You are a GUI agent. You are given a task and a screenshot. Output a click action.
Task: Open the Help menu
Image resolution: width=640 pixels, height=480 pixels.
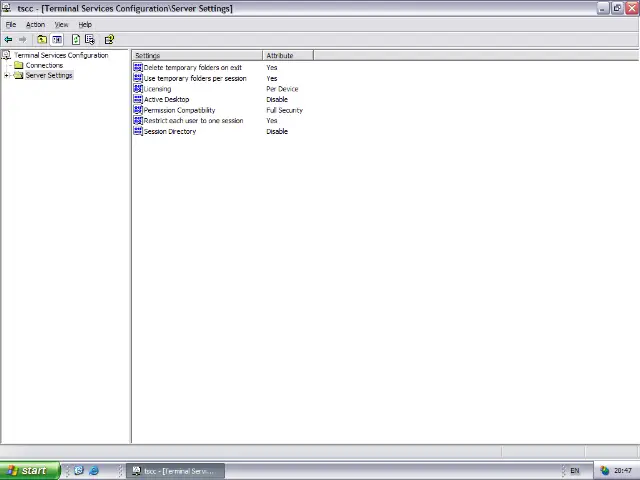85,24
